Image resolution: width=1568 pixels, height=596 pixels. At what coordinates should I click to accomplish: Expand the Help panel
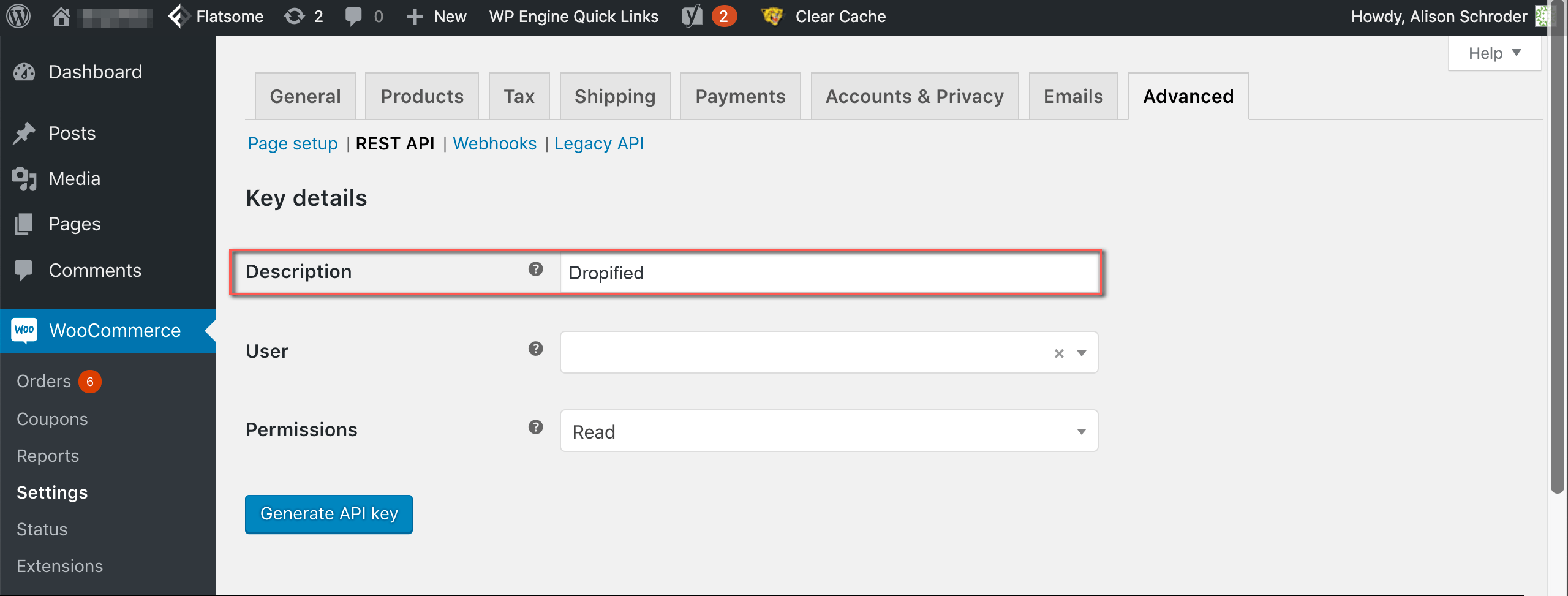click(x=1495, y=53)
